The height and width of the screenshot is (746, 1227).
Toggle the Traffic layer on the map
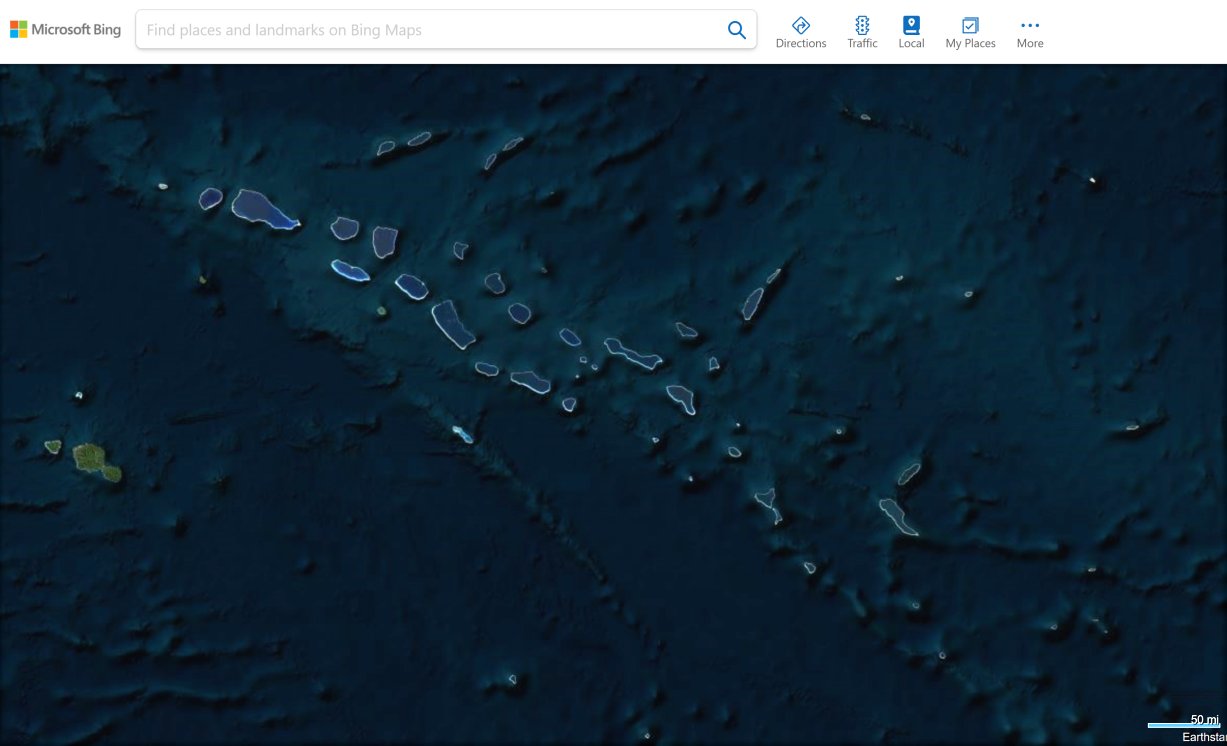[862, 32]
